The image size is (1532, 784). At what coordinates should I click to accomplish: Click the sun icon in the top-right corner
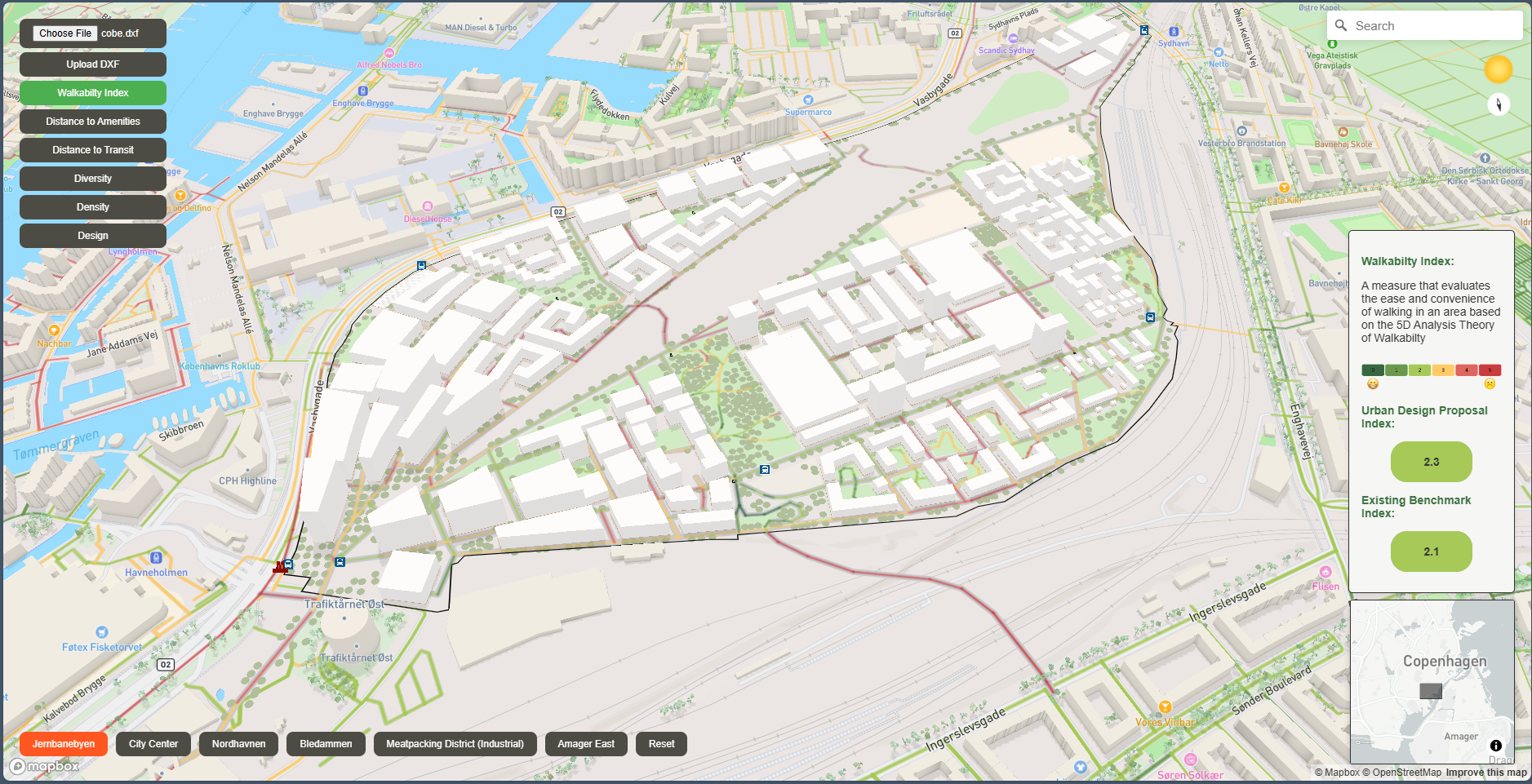pos(1499,69)
